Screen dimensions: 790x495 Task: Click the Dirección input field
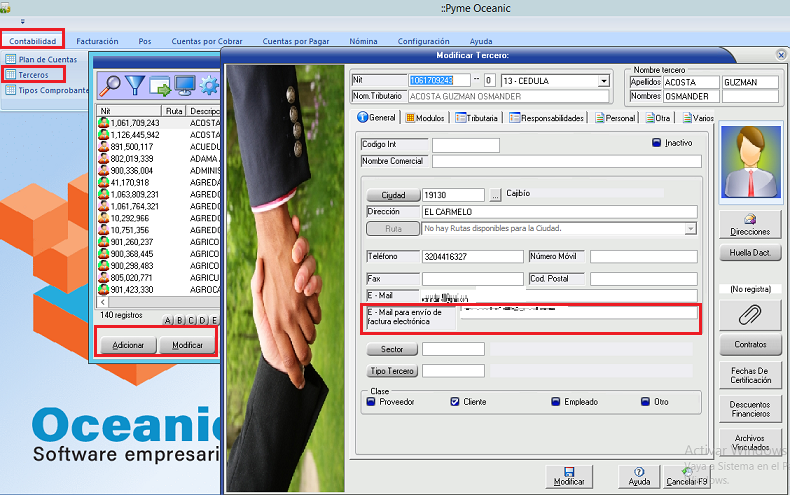(560, 212)
